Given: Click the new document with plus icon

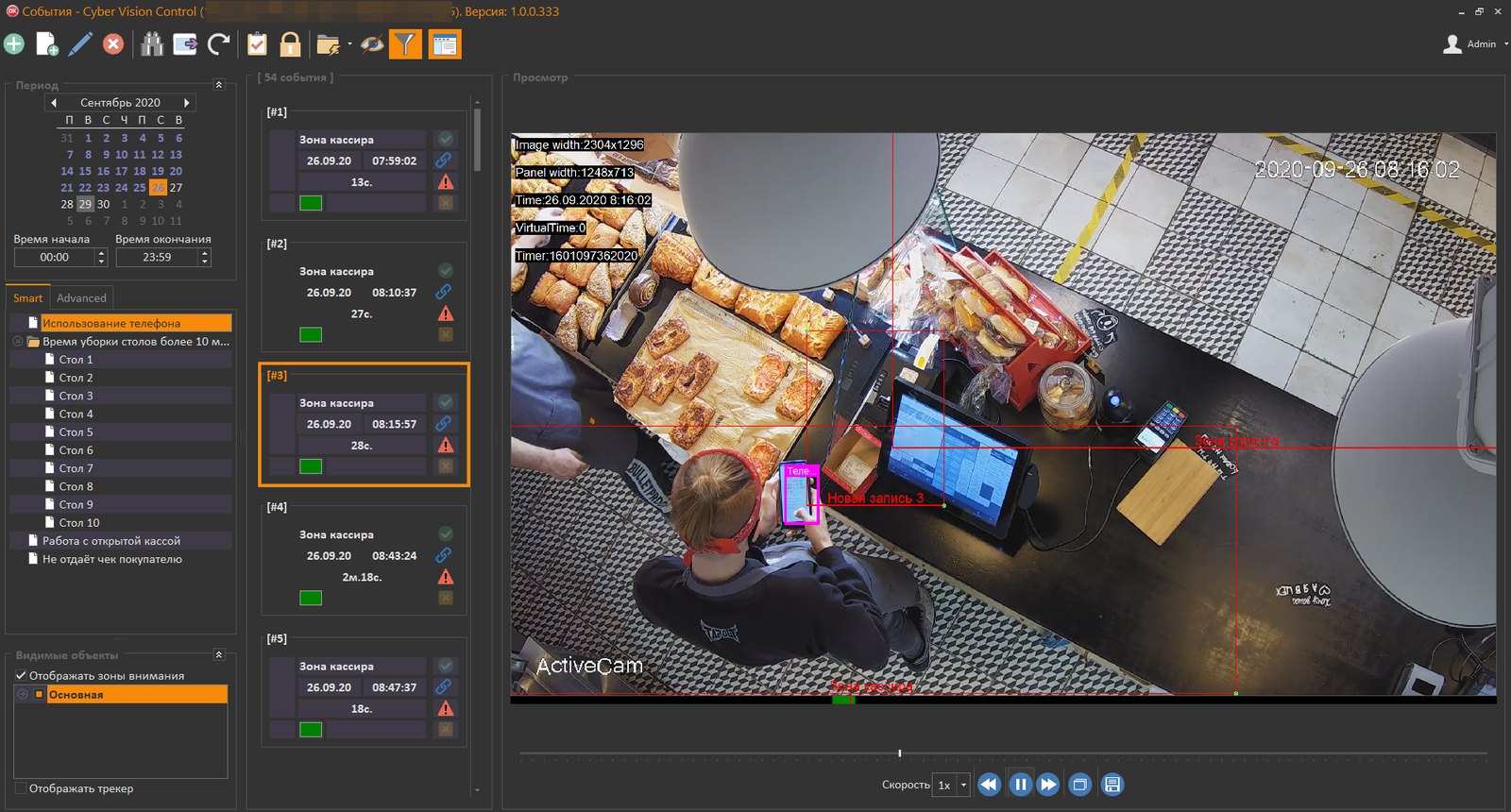Looking at the screenshot, I should pyautogui.click(x=46, y=44).
